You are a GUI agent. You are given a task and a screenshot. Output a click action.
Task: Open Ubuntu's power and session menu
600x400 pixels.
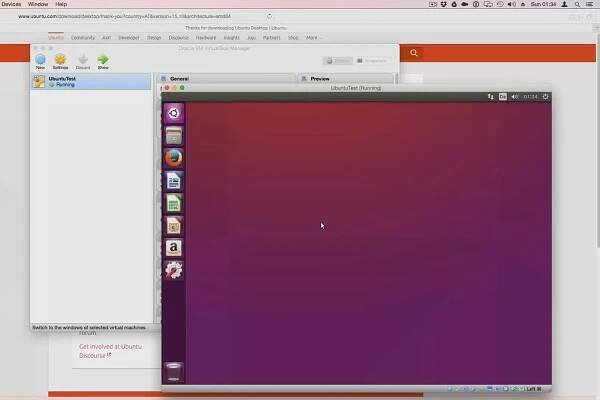[545, 97]
